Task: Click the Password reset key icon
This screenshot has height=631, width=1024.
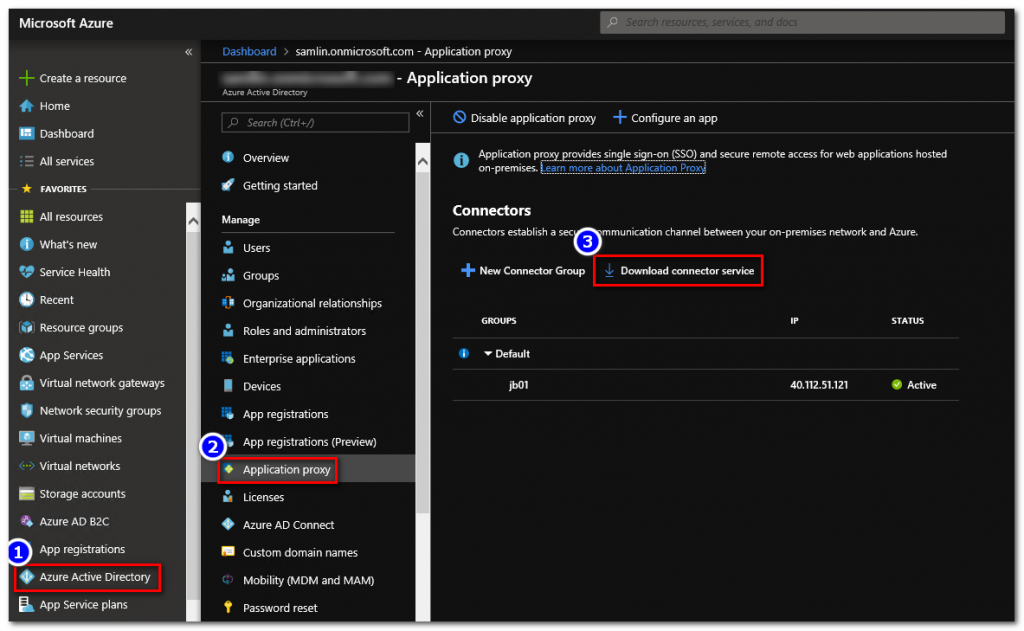Action: (228, 607)
